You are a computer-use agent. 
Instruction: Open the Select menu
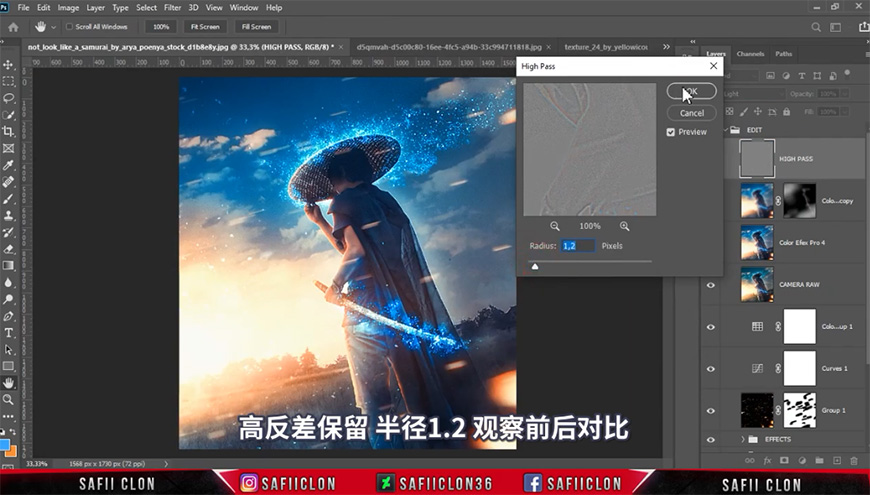tap(146, 8)
